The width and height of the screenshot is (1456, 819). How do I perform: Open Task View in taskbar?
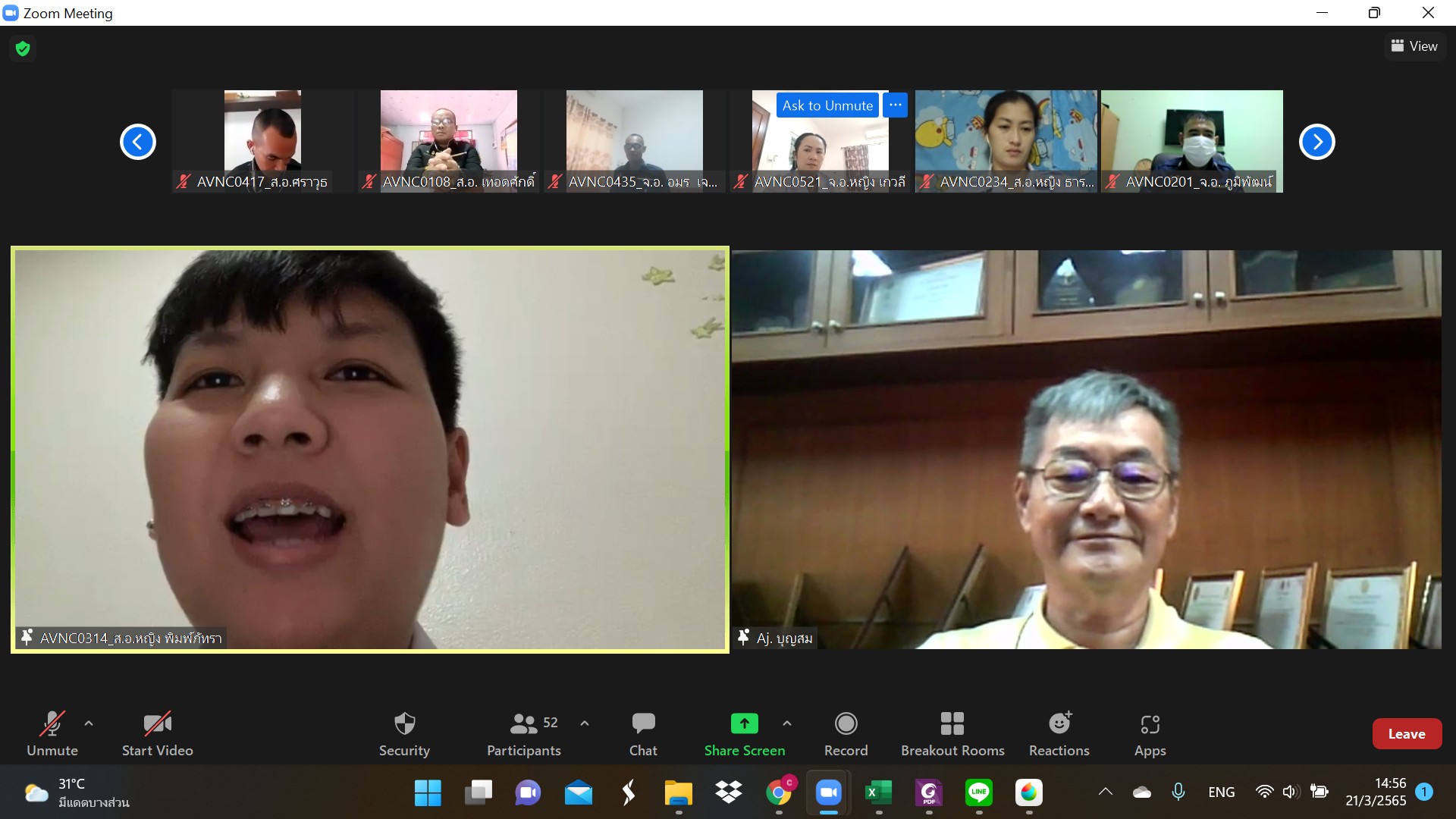[x=478, y=792]
